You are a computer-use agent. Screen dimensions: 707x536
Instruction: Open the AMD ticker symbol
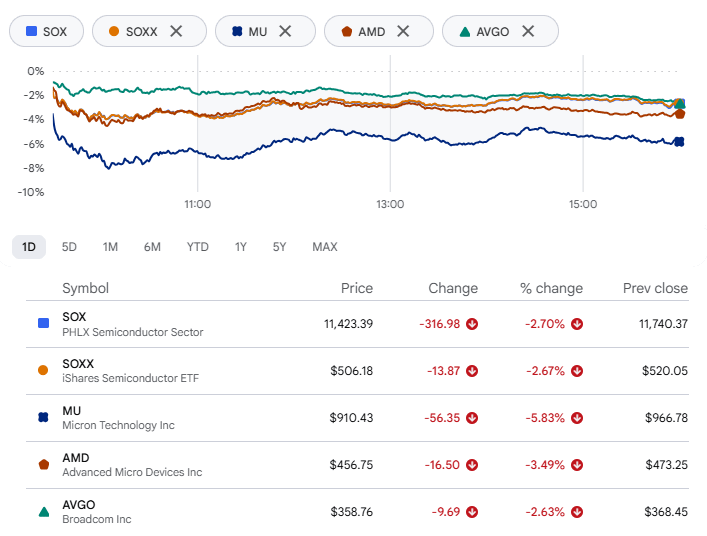(x=76, y=458)
